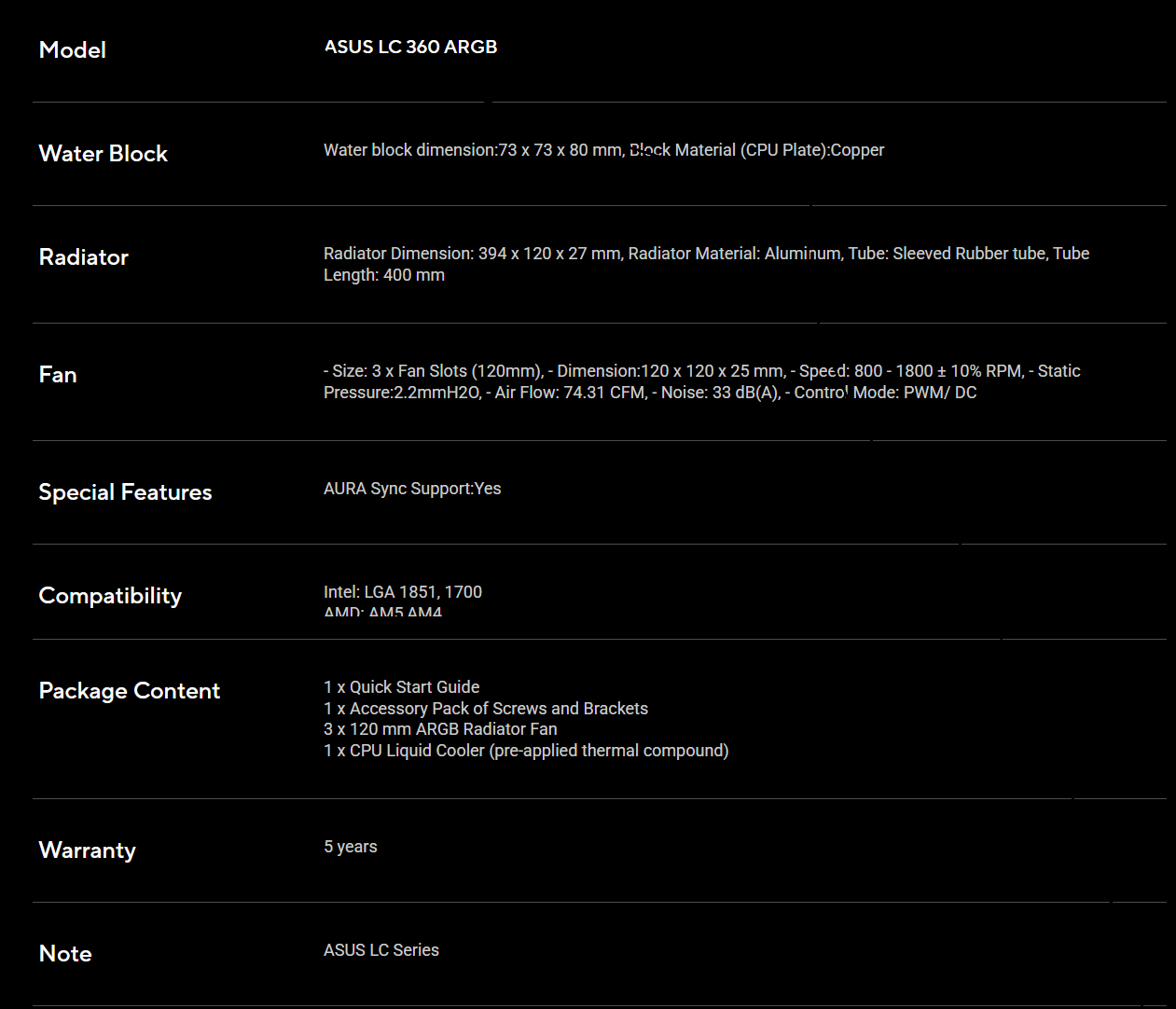The image size is (1176, 1009).
Task: Click the ASUS LC Series note text
Action: 381,950
